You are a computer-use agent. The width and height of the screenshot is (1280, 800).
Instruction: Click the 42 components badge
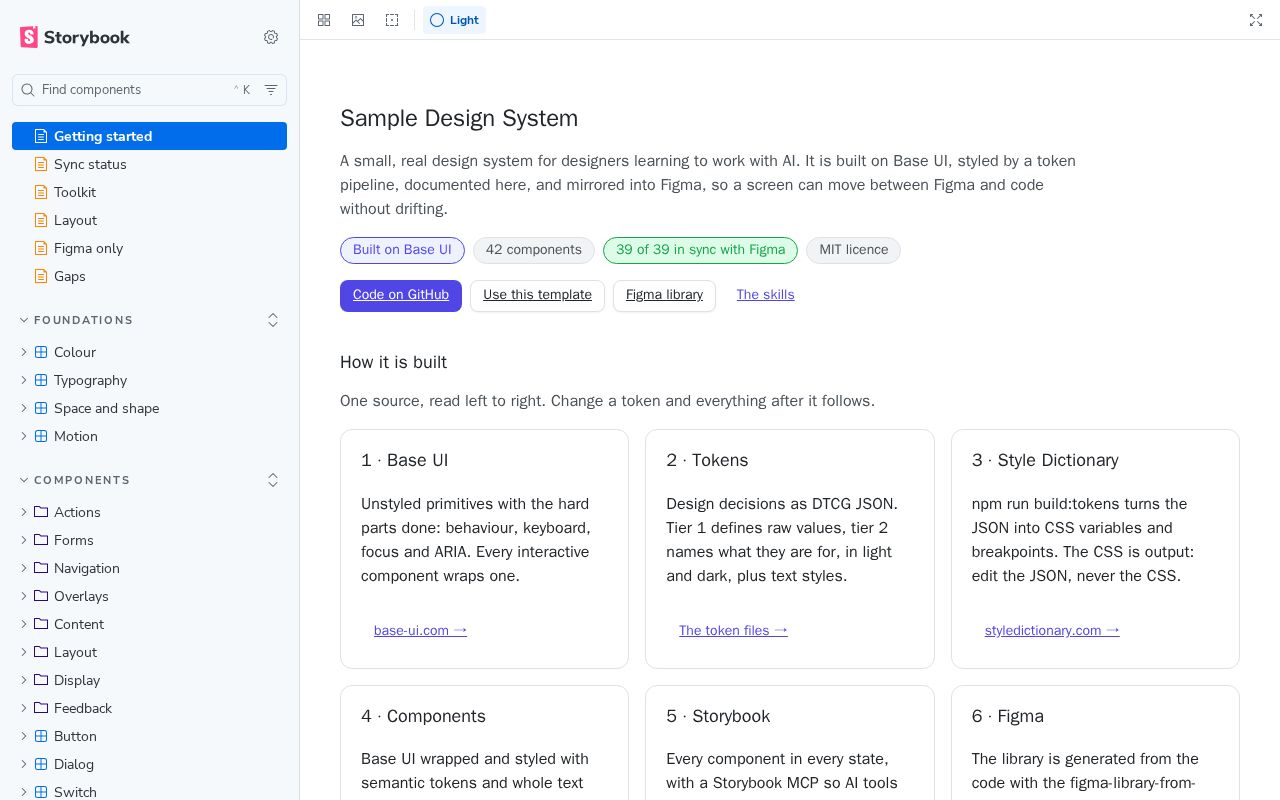pos(534,250)
